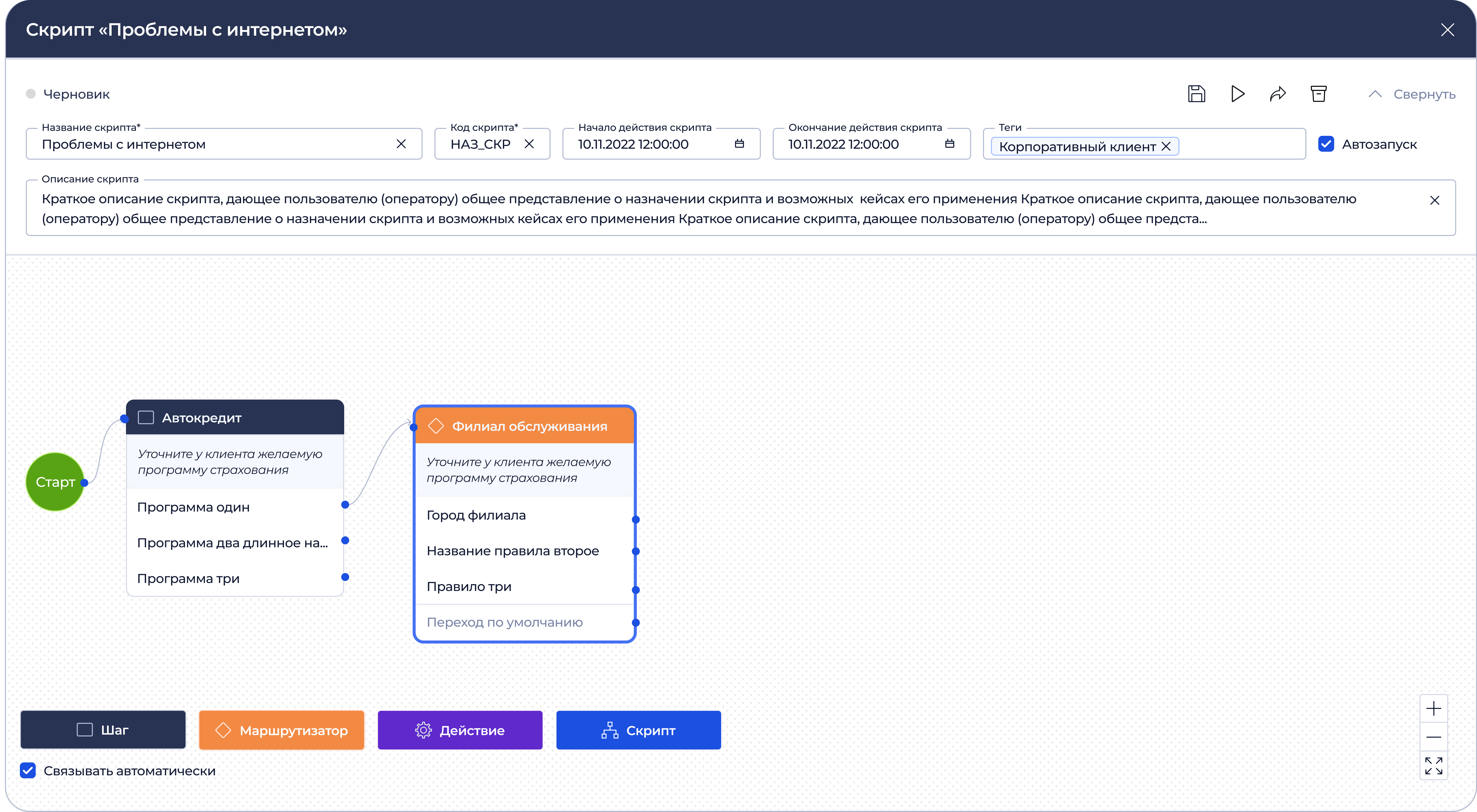Viewport: 1477px width, 812px height.
Task: Click the archive box icon
Action: pos(1318,94)
